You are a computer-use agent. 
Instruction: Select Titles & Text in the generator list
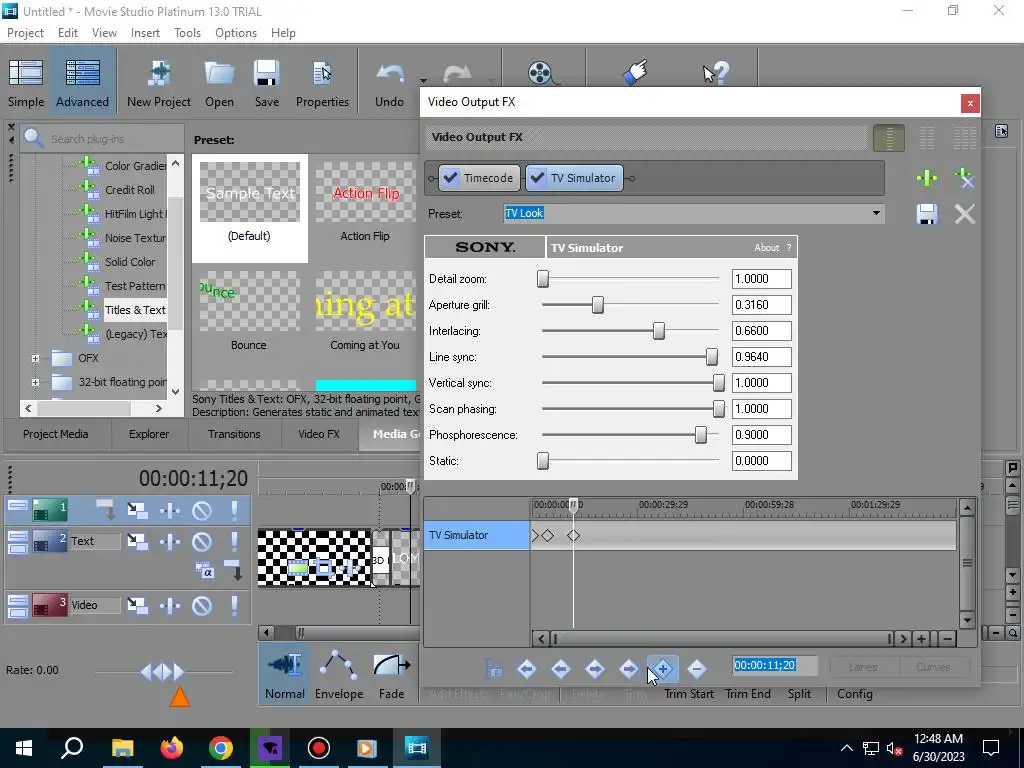coord(135,310)
